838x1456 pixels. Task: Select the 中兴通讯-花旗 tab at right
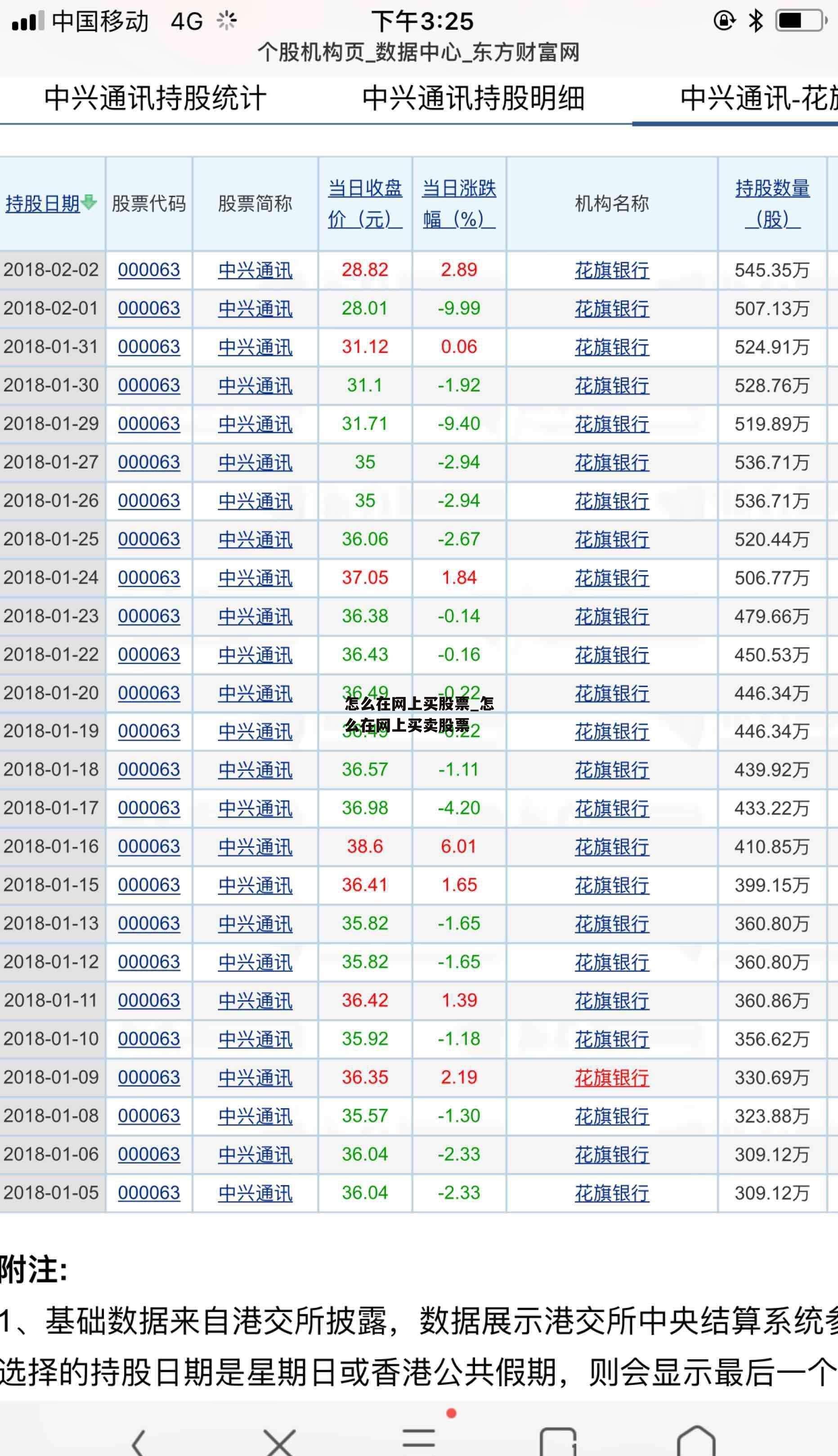tap(758, 98)
